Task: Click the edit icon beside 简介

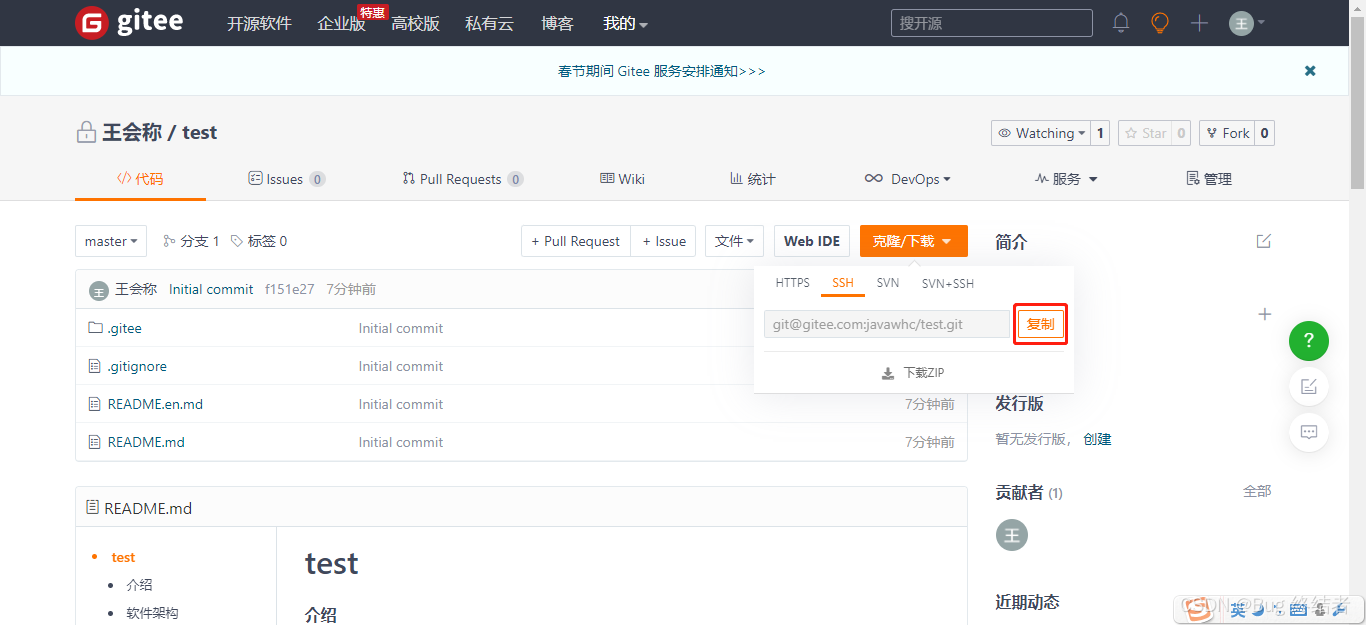Action: (x=1264, y=241)
